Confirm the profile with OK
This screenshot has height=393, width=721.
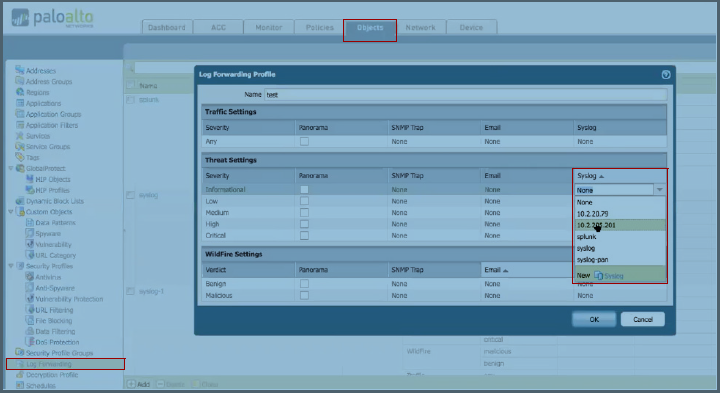594,319
